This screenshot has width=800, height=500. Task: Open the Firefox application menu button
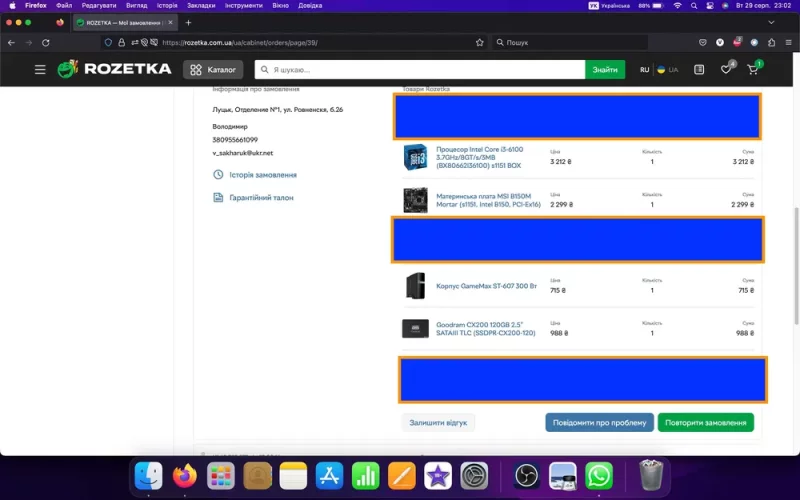(788, 43)
